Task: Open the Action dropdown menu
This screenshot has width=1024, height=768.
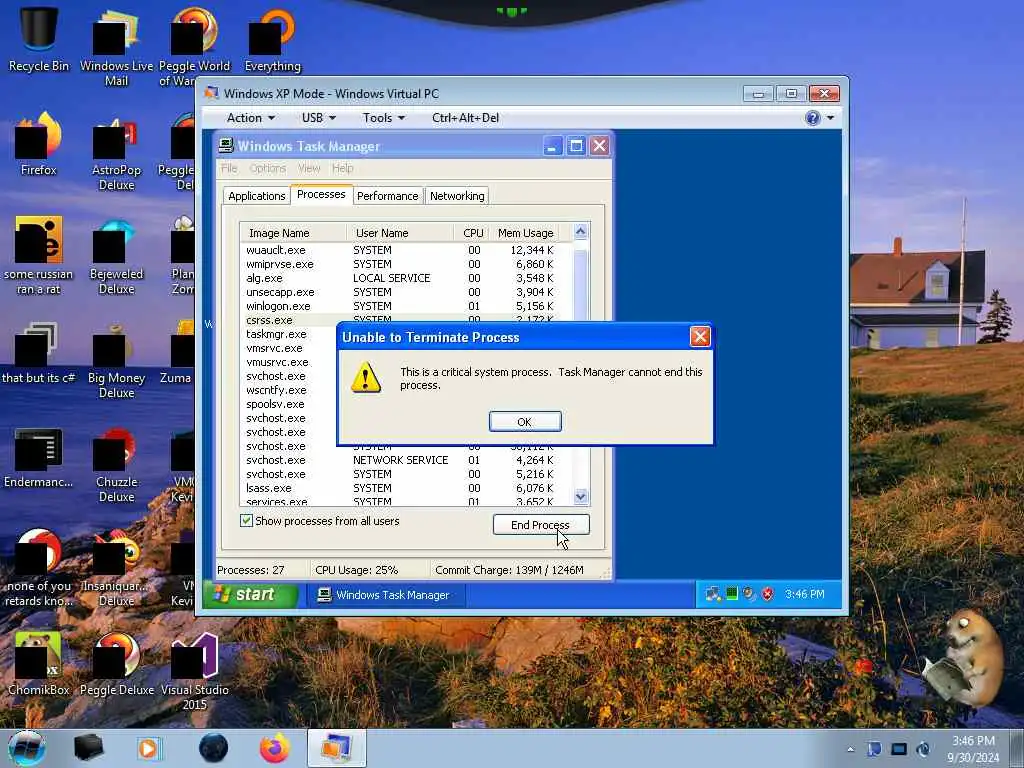Action: pos(250,118)
